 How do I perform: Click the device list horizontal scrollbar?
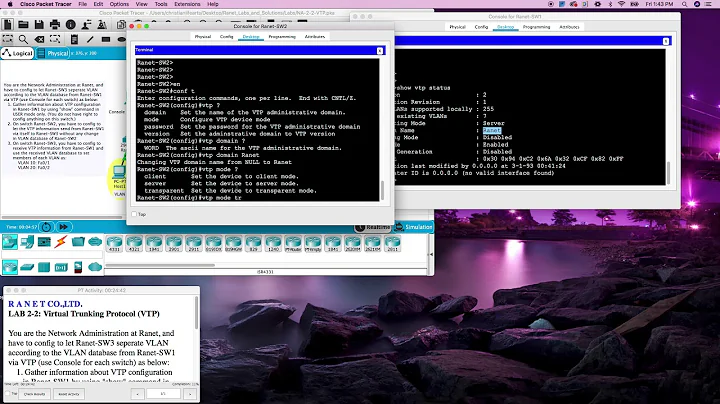pyautogui.click(x=160, y=265)
